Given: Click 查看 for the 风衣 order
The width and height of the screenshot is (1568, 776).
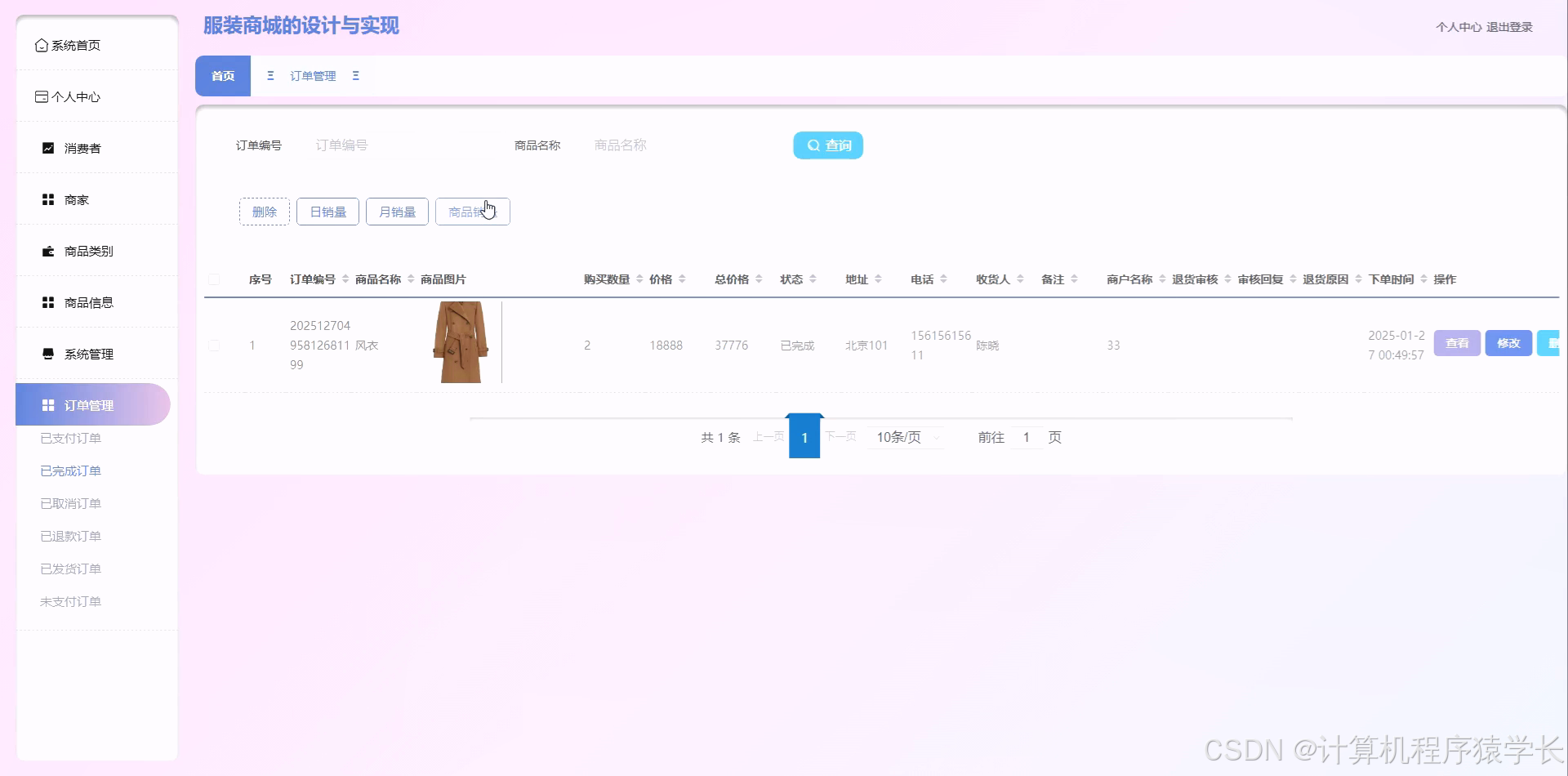Looking at the screenshot, I should pyautogui.click(x=1457, y=343).
